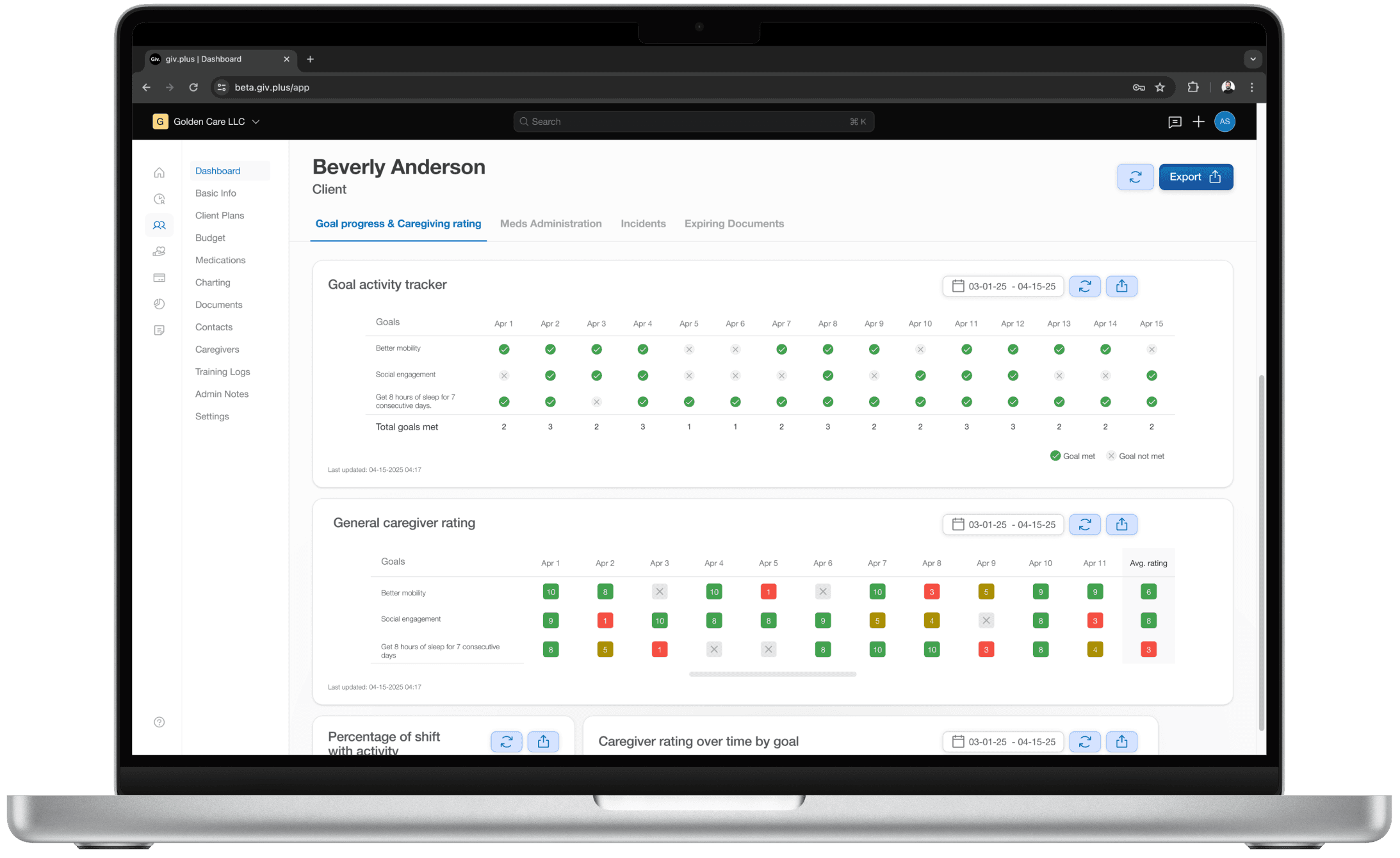Open the clients people icon in sidebar
The width and height of the screenshot is (1400, 858).
159,225
